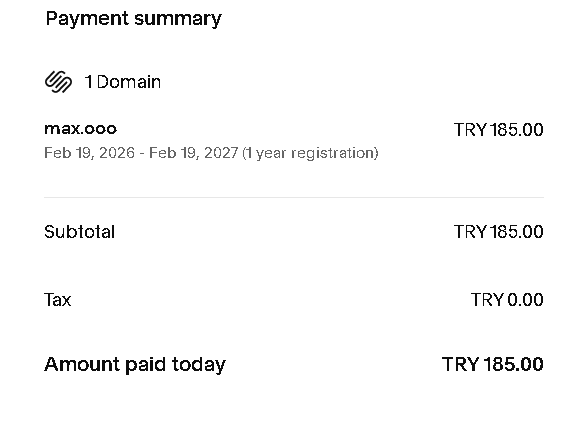Screen dimensions: 576x435
Task: Click the word summary in heading
Action: [x=178, y=18]
